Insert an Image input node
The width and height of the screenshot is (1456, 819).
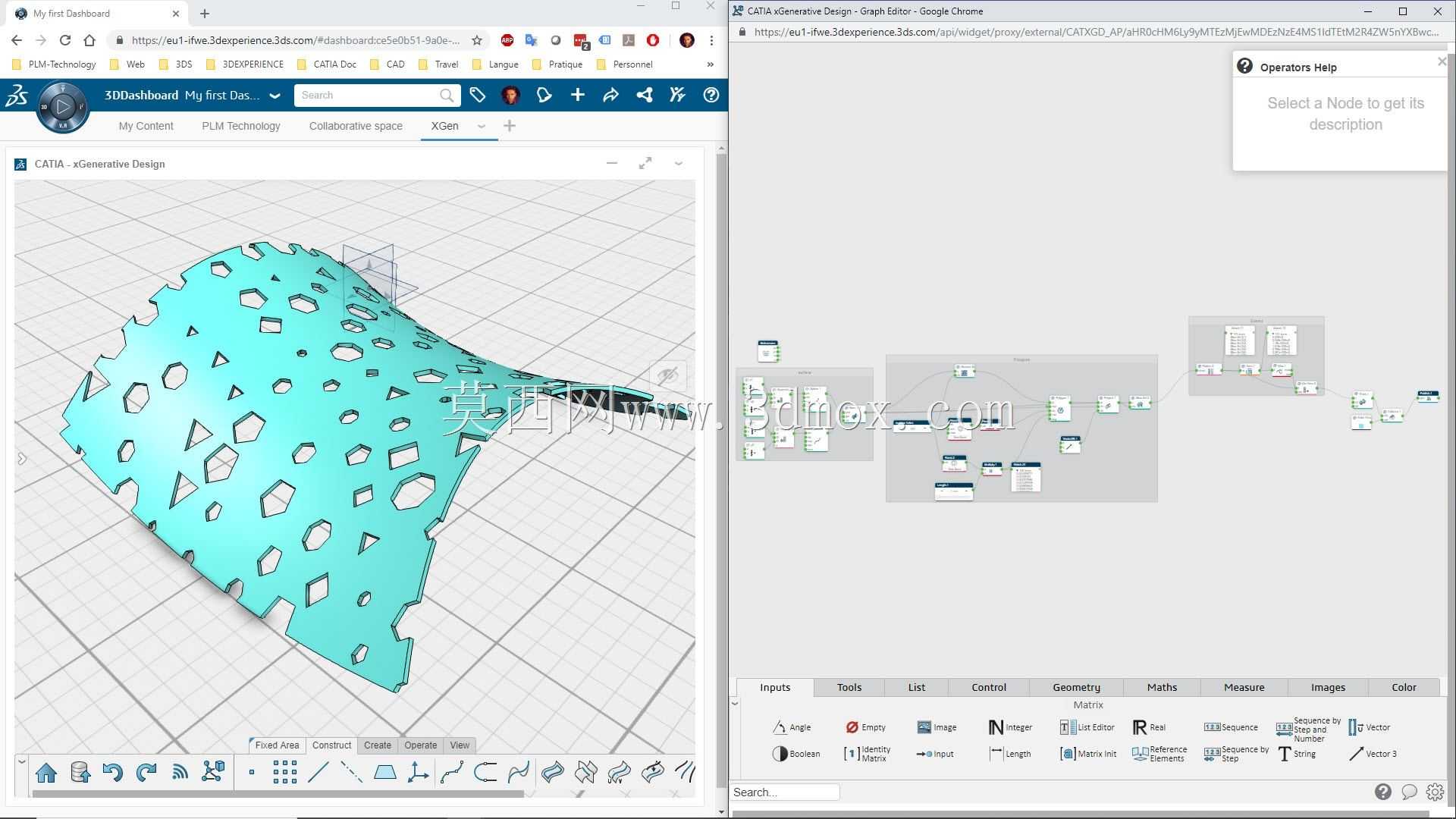(x=937, y=727)
